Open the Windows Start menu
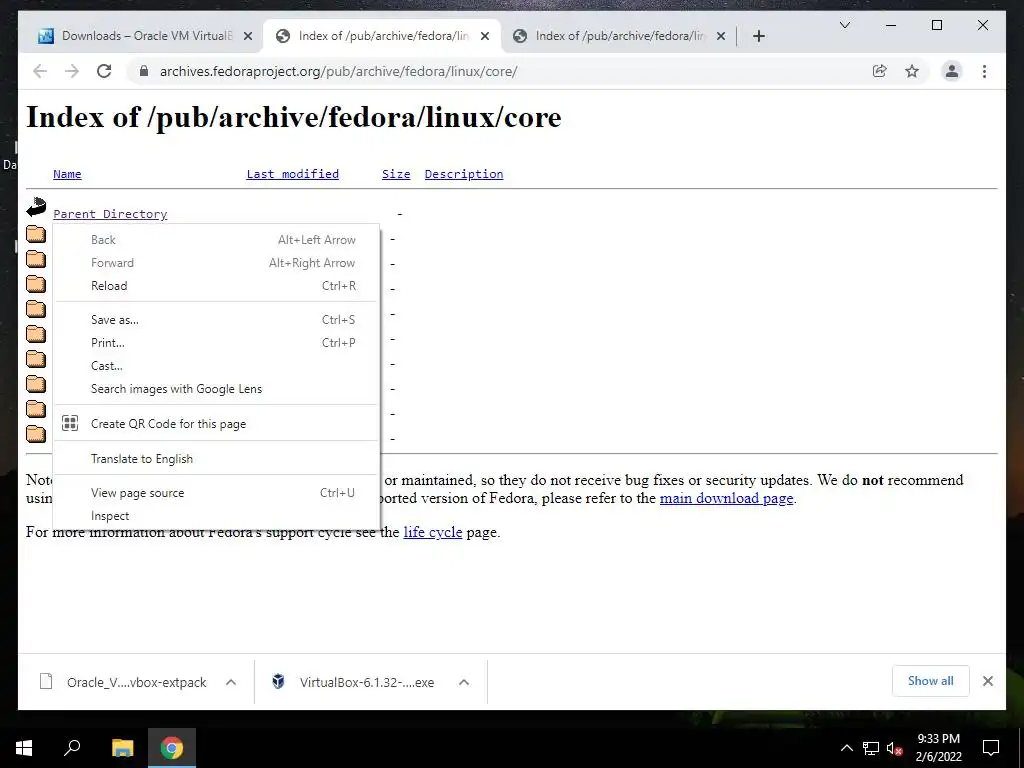This screenshot has width=1024, height=768. [x=24, y=748]
